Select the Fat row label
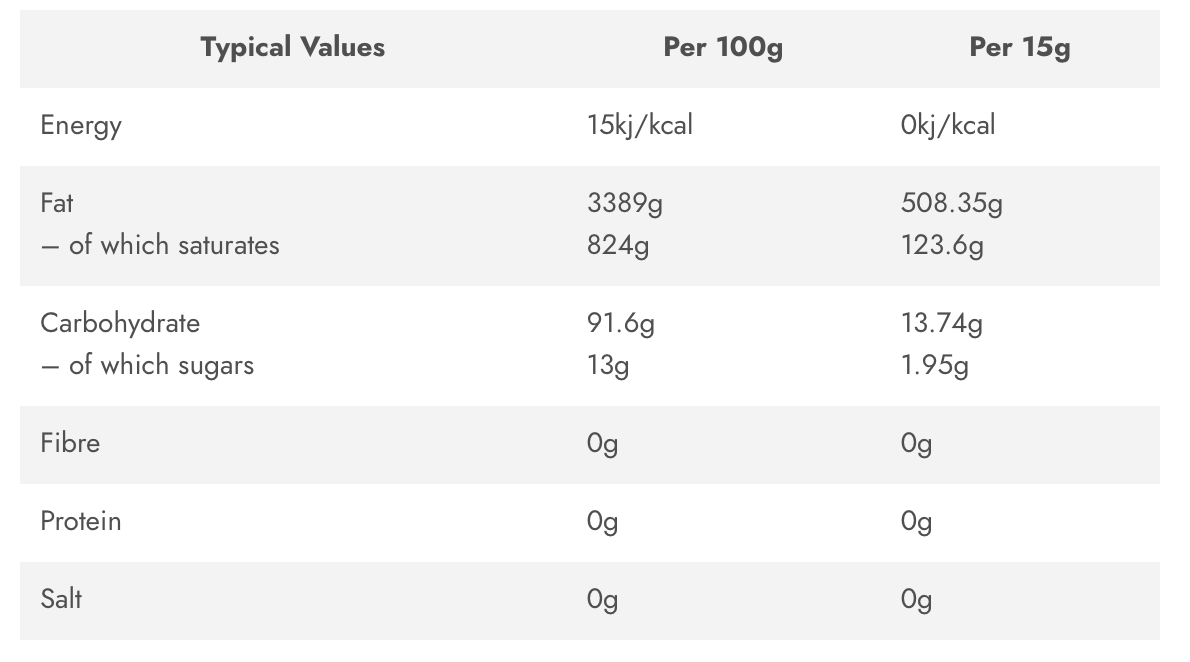The image size is (1190, 662). tap(57, 203)
